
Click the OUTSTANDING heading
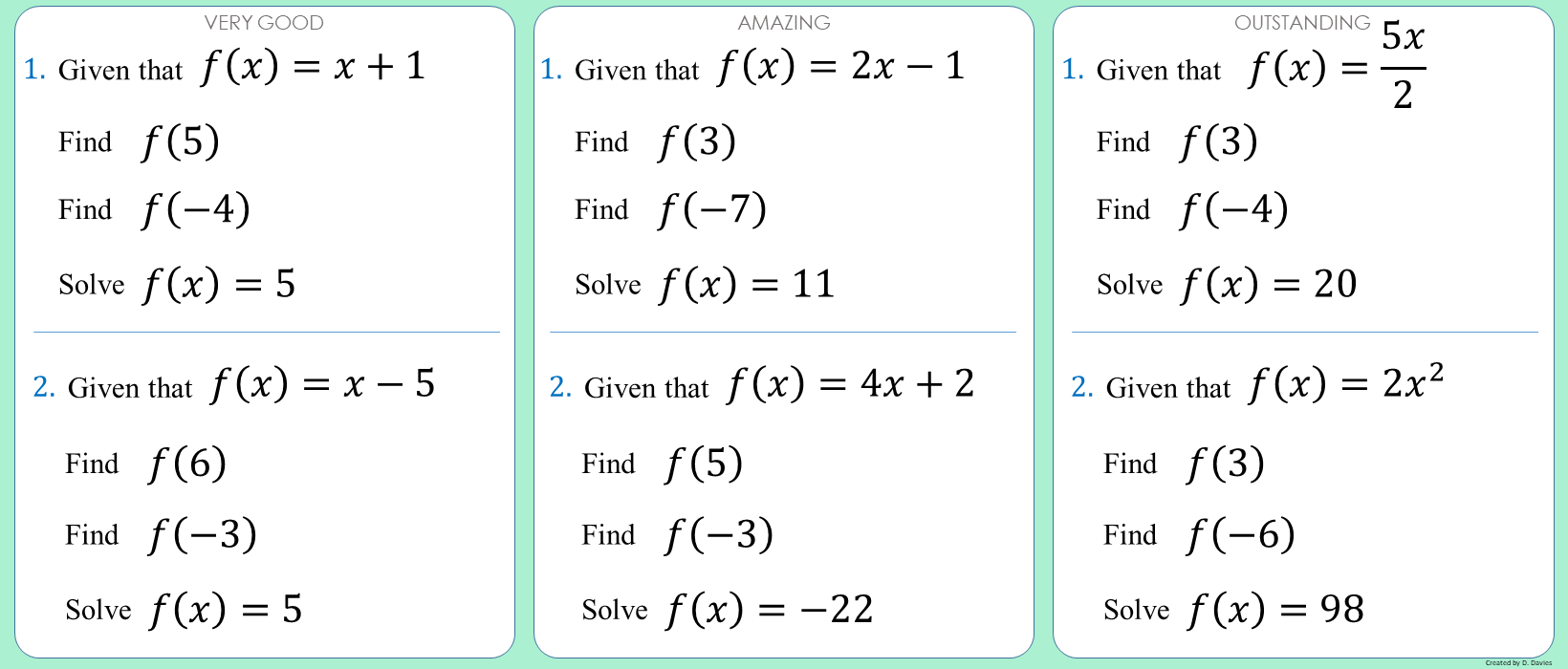(1302, 23)
